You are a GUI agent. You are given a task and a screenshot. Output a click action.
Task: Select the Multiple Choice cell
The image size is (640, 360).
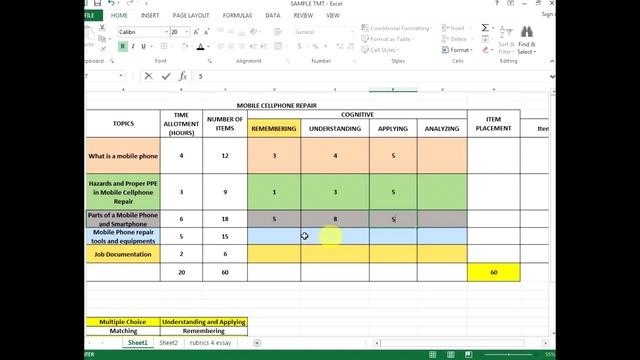pyautogui.click(x=123, y=322)
